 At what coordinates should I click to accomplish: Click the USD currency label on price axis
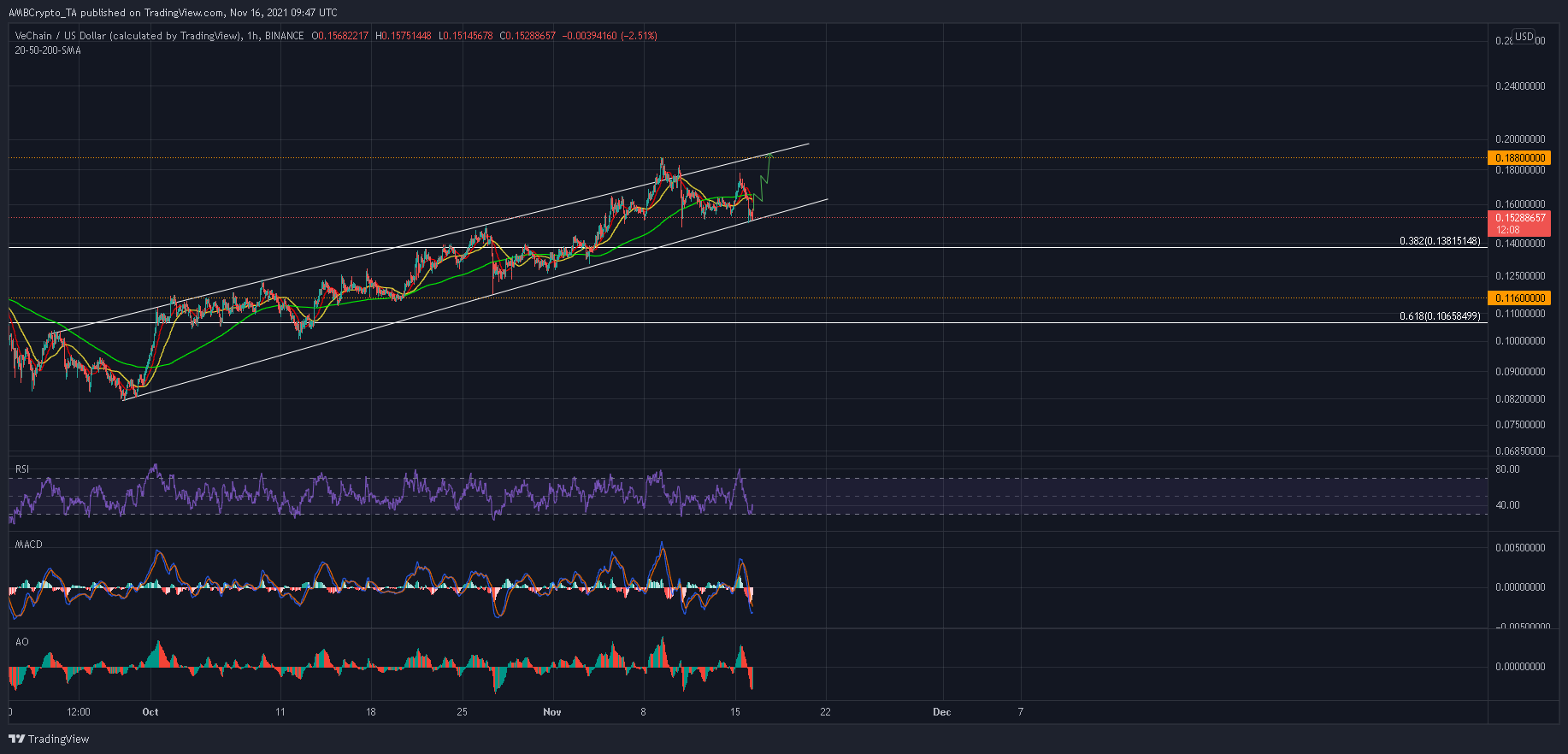1524,37
